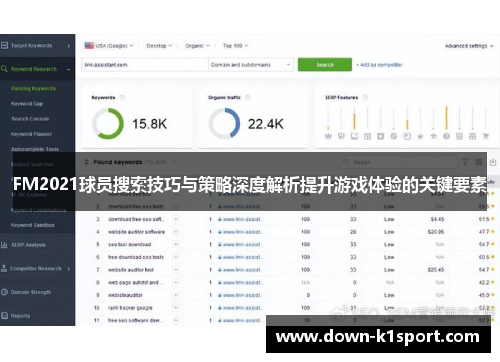Open the Domain and subdomains dropdown
Viewport: 500px width, 362px height.
coord(251,65)
